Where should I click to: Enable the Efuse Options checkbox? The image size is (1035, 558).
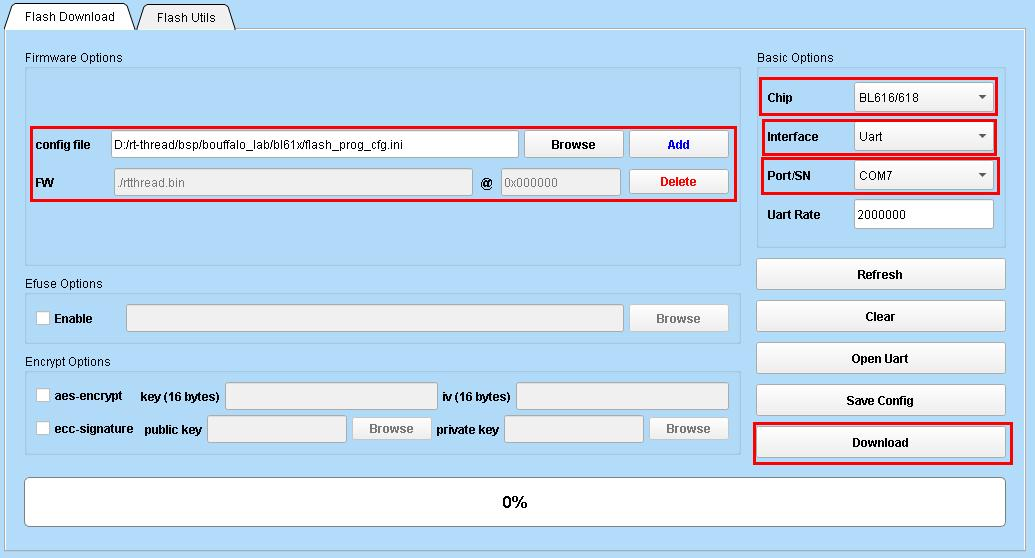point(43,318)
